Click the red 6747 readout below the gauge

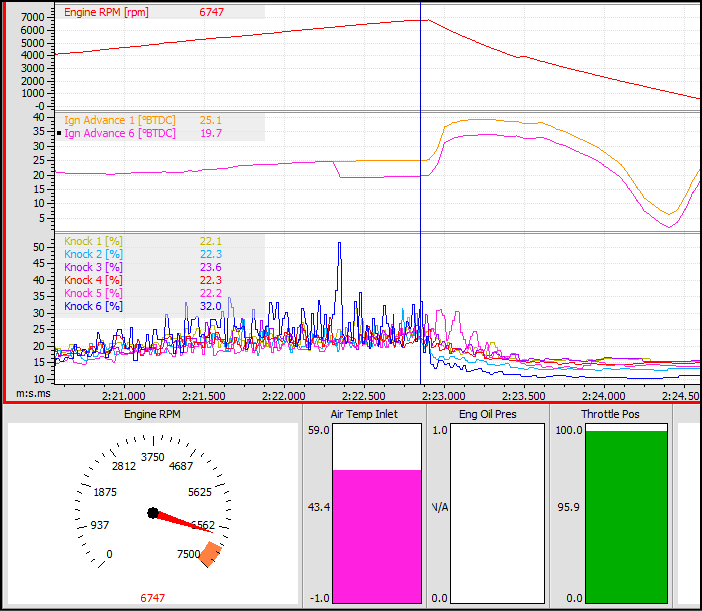click(153, 598)
